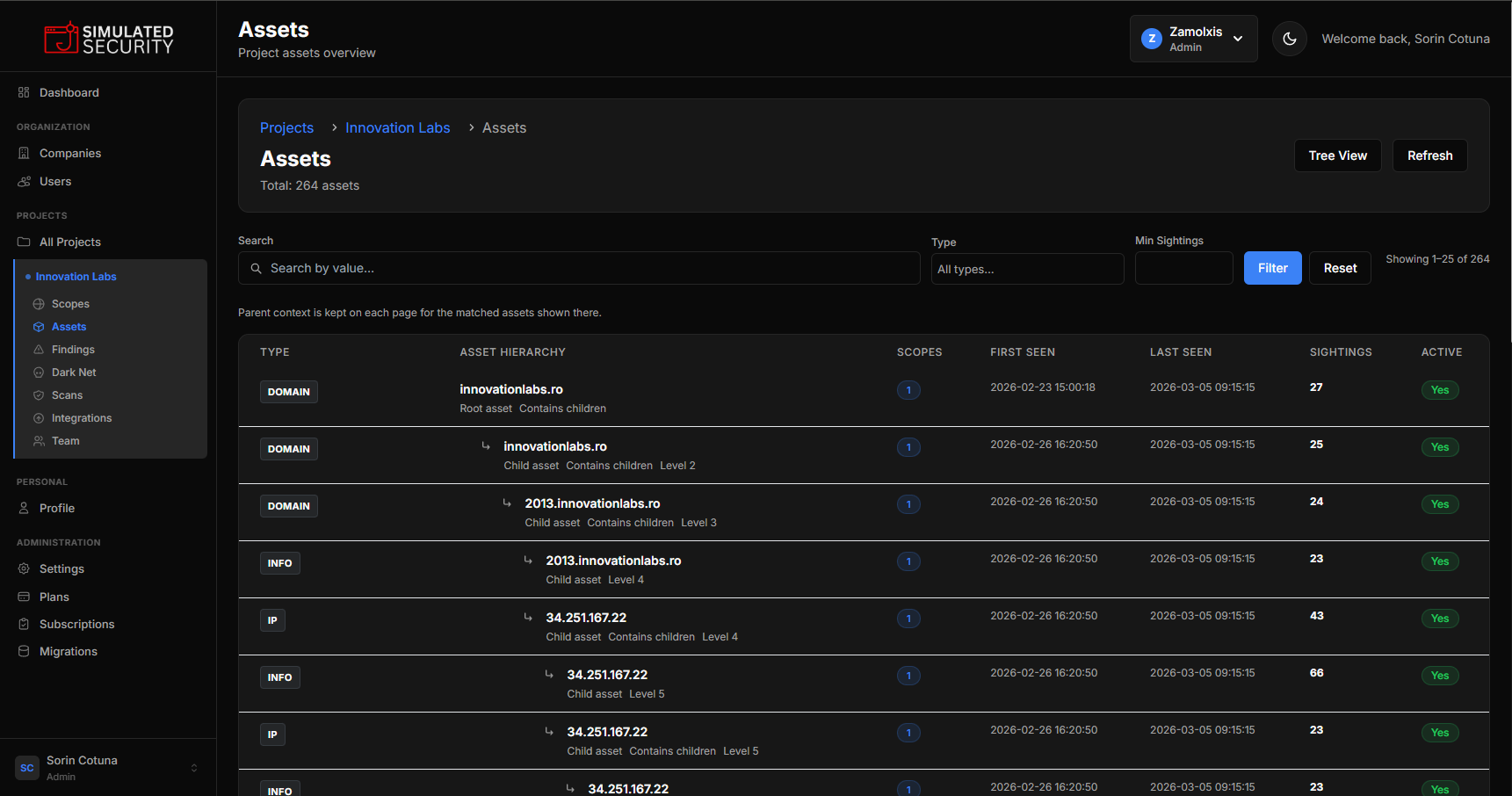Click the Innovation Labs breadcrumb link
This screenshot has width=1512, height=796.
click(397, 127)
